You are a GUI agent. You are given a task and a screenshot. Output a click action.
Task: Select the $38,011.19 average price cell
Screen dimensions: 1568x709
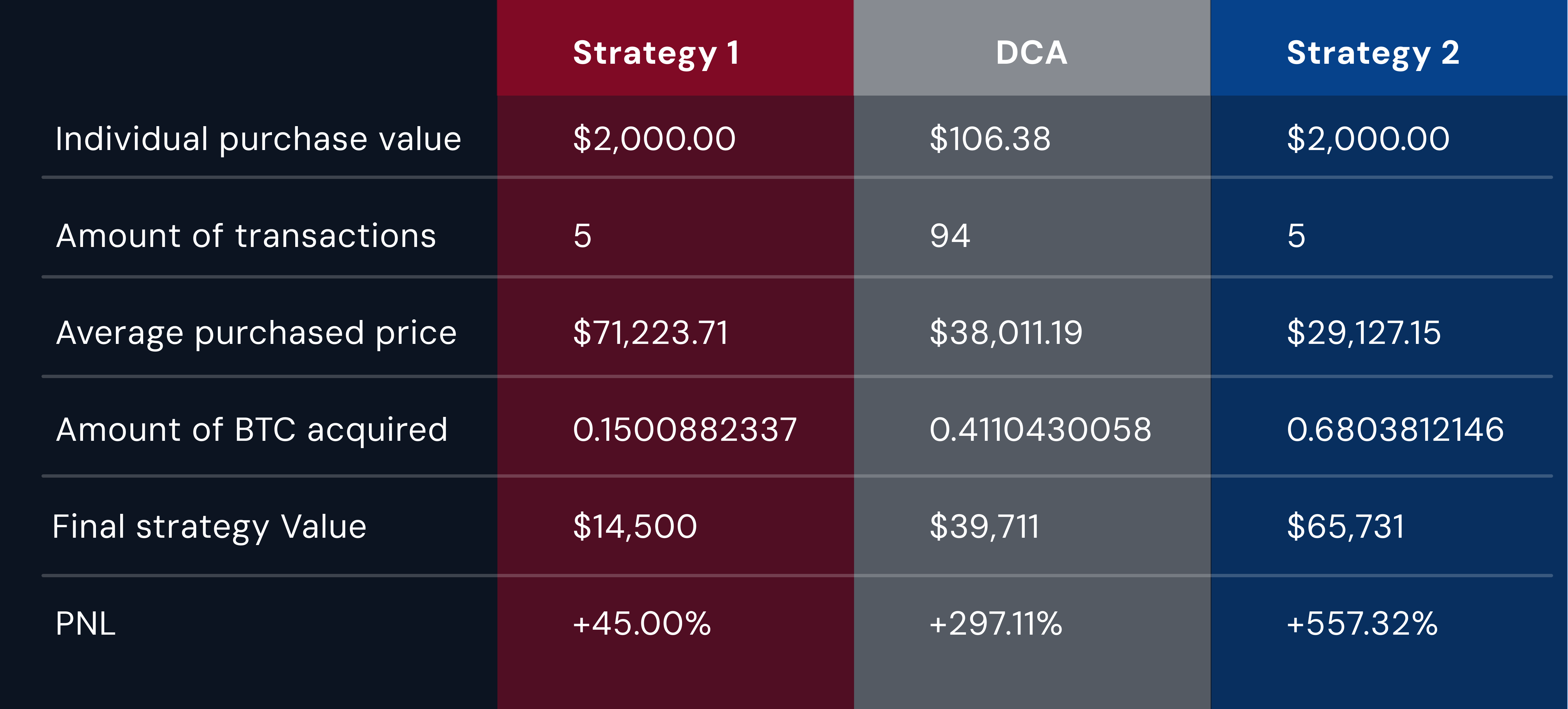click(1005, 333)
